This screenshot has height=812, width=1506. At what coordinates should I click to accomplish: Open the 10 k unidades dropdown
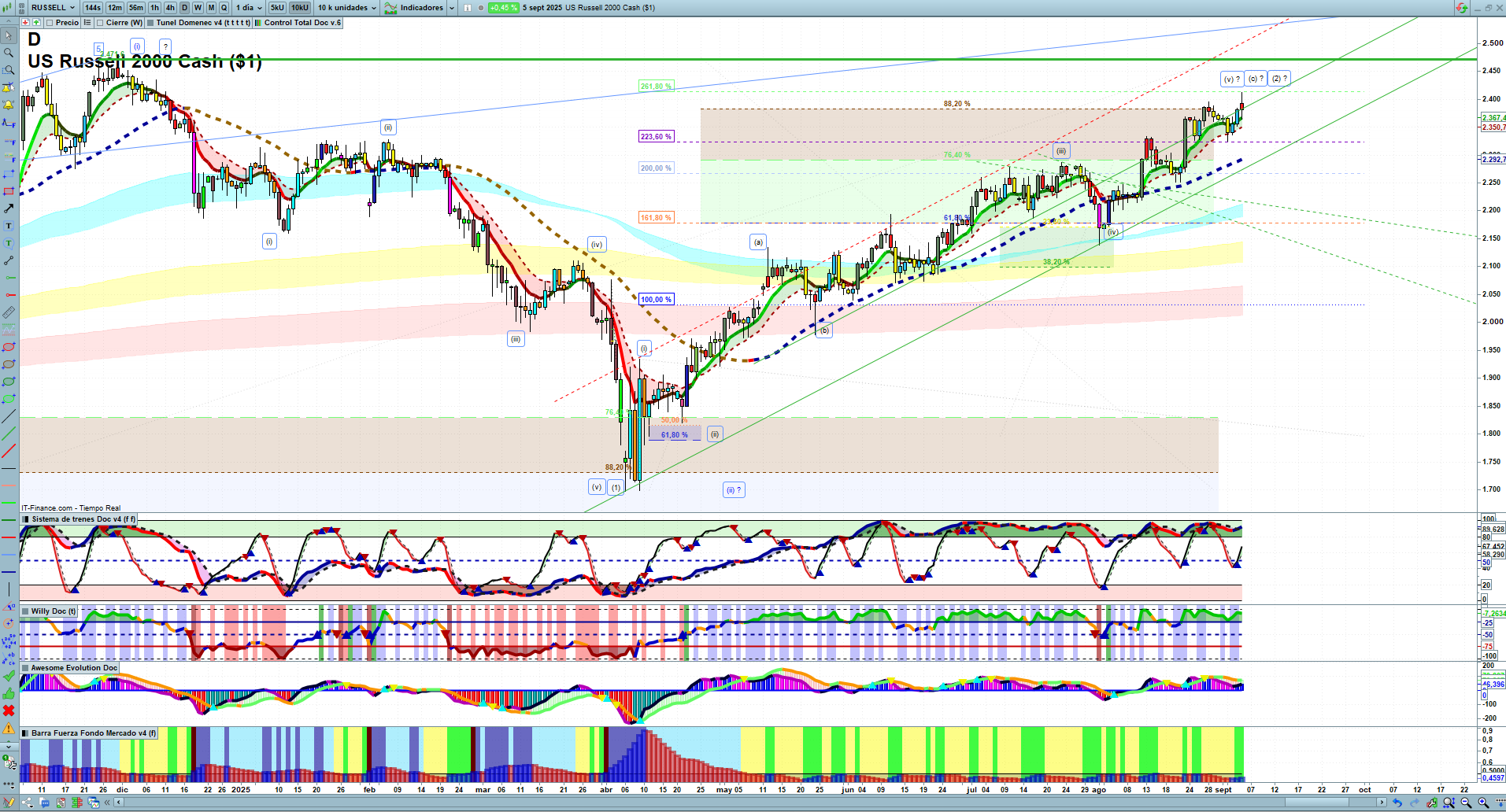346,8
